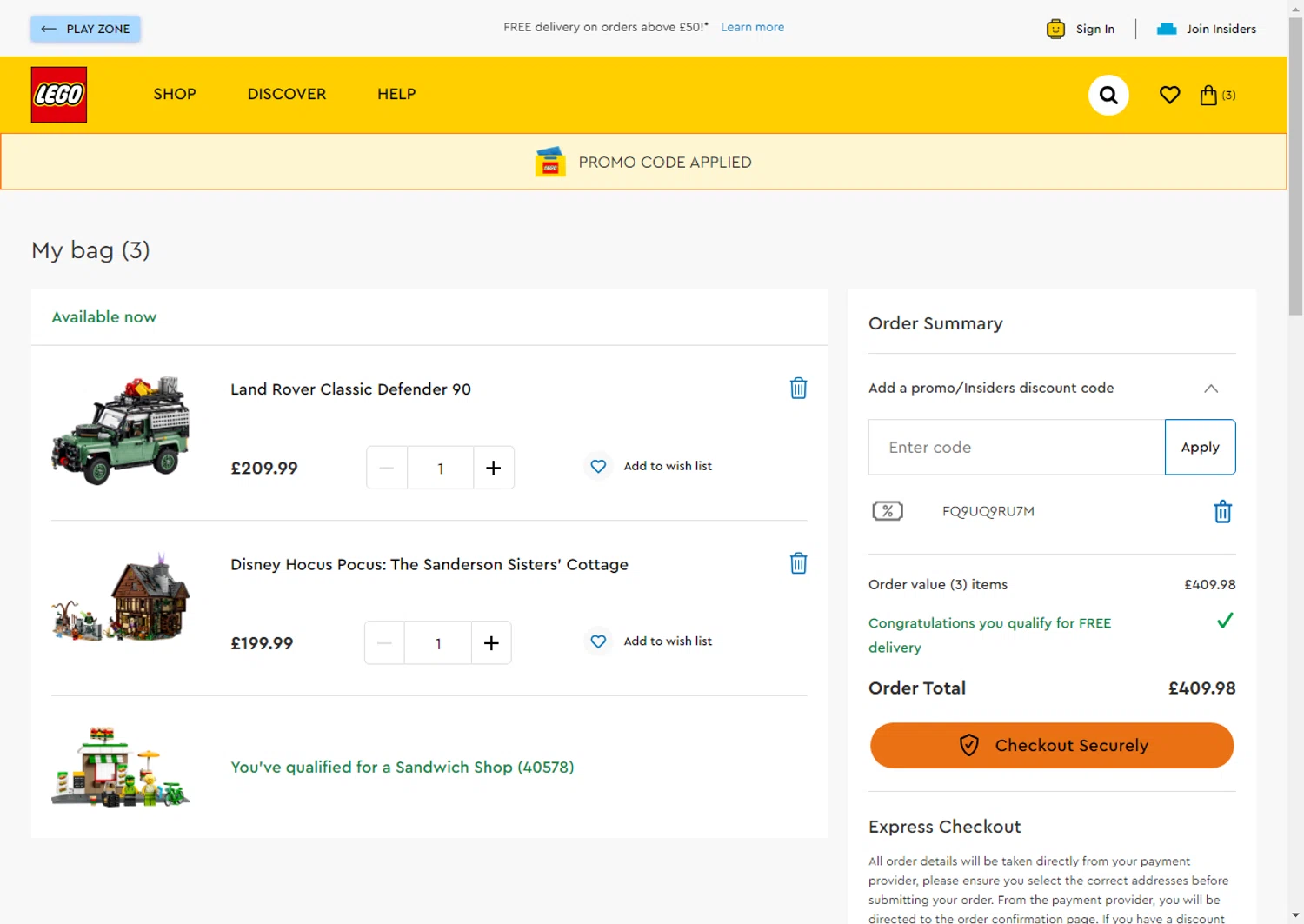Screen dimensions: 1304x924
Task: Open the search magnifier icon
Action: click(x=1108, y=95)
